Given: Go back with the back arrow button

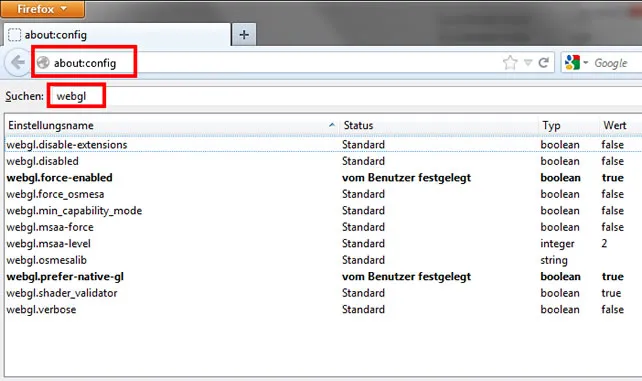Looking at the screenshot, I should point(18,63).
